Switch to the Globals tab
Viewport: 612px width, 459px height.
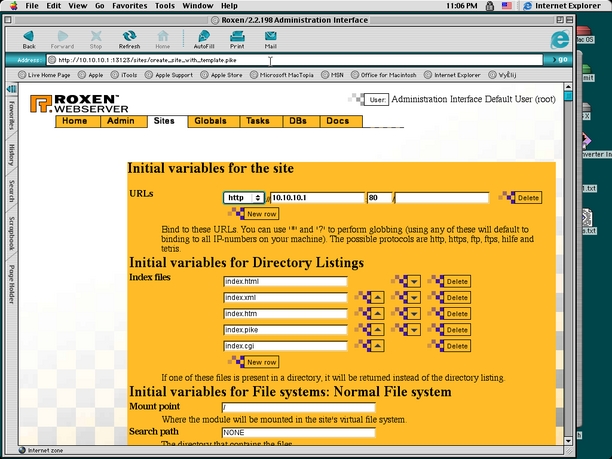(x=209, y=121)
